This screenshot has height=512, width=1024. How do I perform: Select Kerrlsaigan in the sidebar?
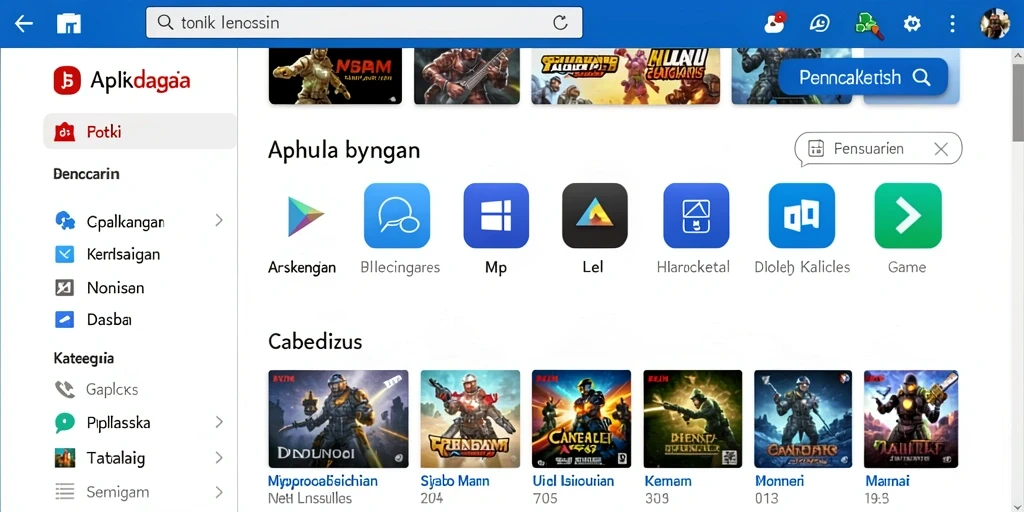140,254
